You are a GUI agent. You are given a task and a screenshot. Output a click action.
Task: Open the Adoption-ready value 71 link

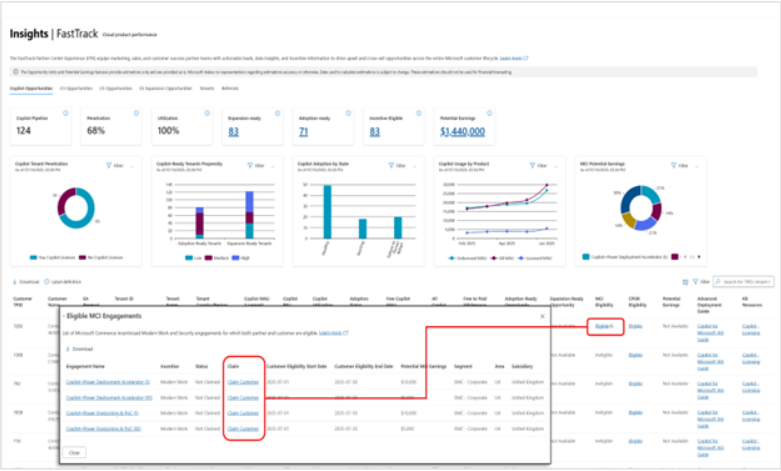point(303,132)
